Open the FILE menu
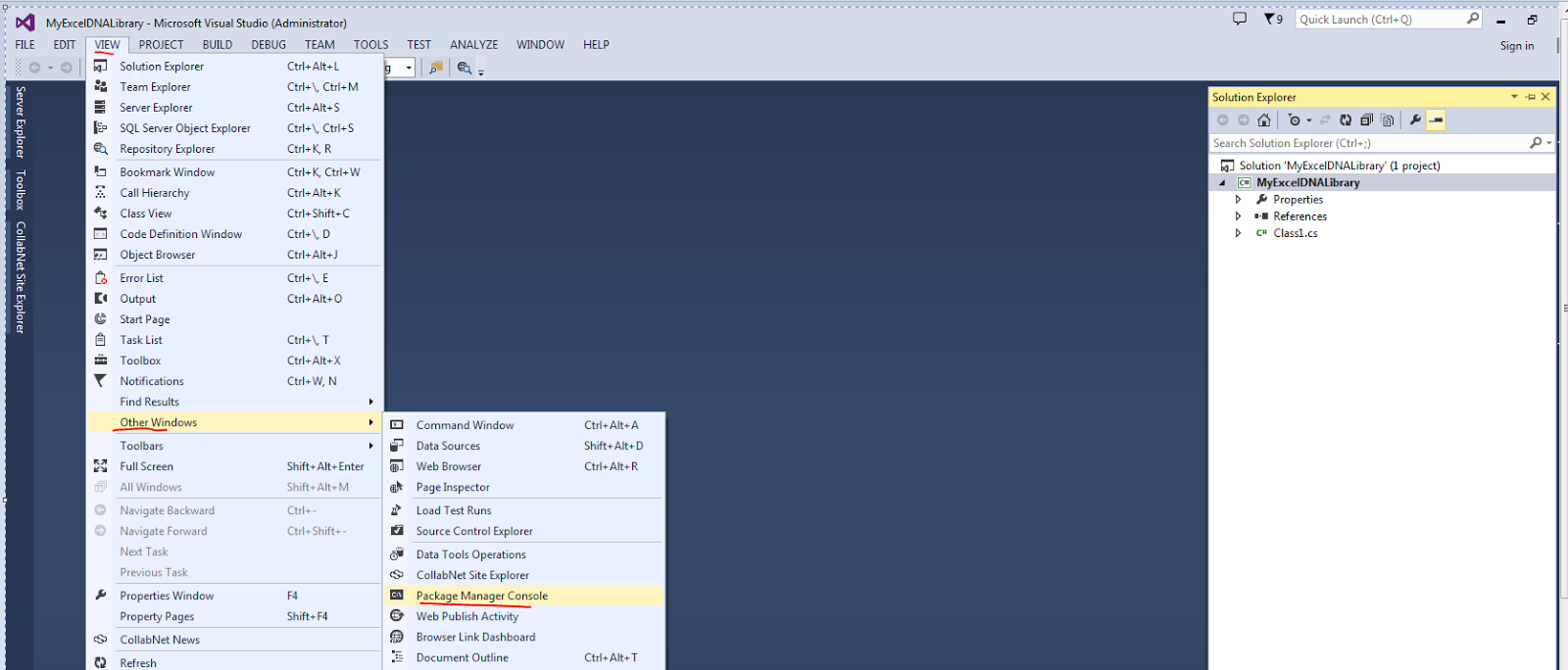The height and width of the screenshot is (670, 1568). pos(25,45)
